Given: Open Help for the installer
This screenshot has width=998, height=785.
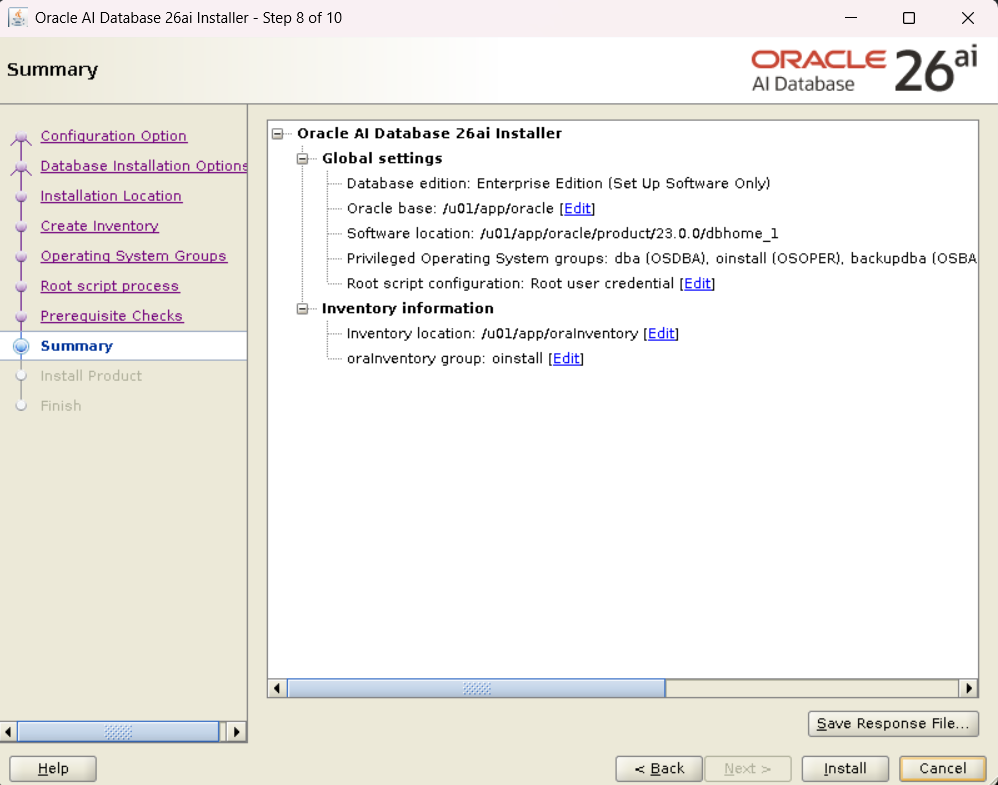Looking at the screenshot, I should 53,768.
